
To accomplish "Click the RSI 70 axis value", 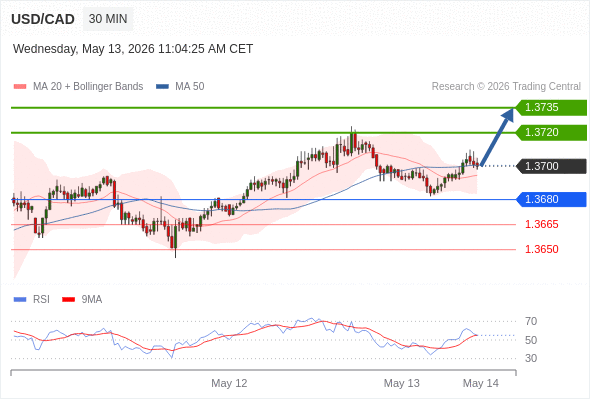I will 531,322.
